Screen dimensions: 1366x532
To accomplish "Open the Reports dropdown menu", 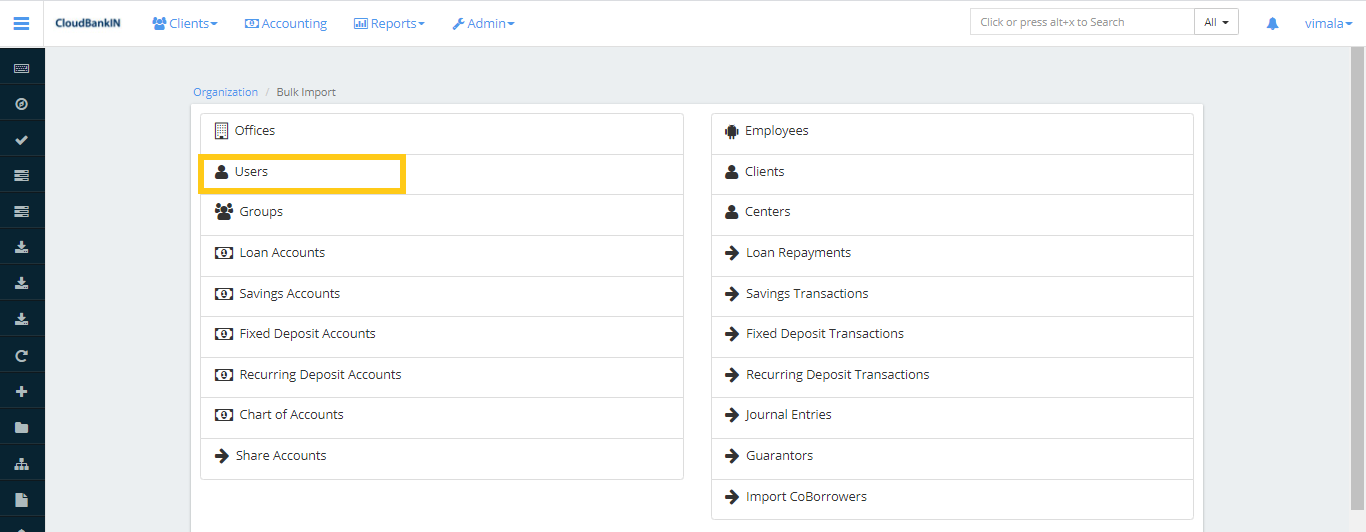I will (389, 23).
